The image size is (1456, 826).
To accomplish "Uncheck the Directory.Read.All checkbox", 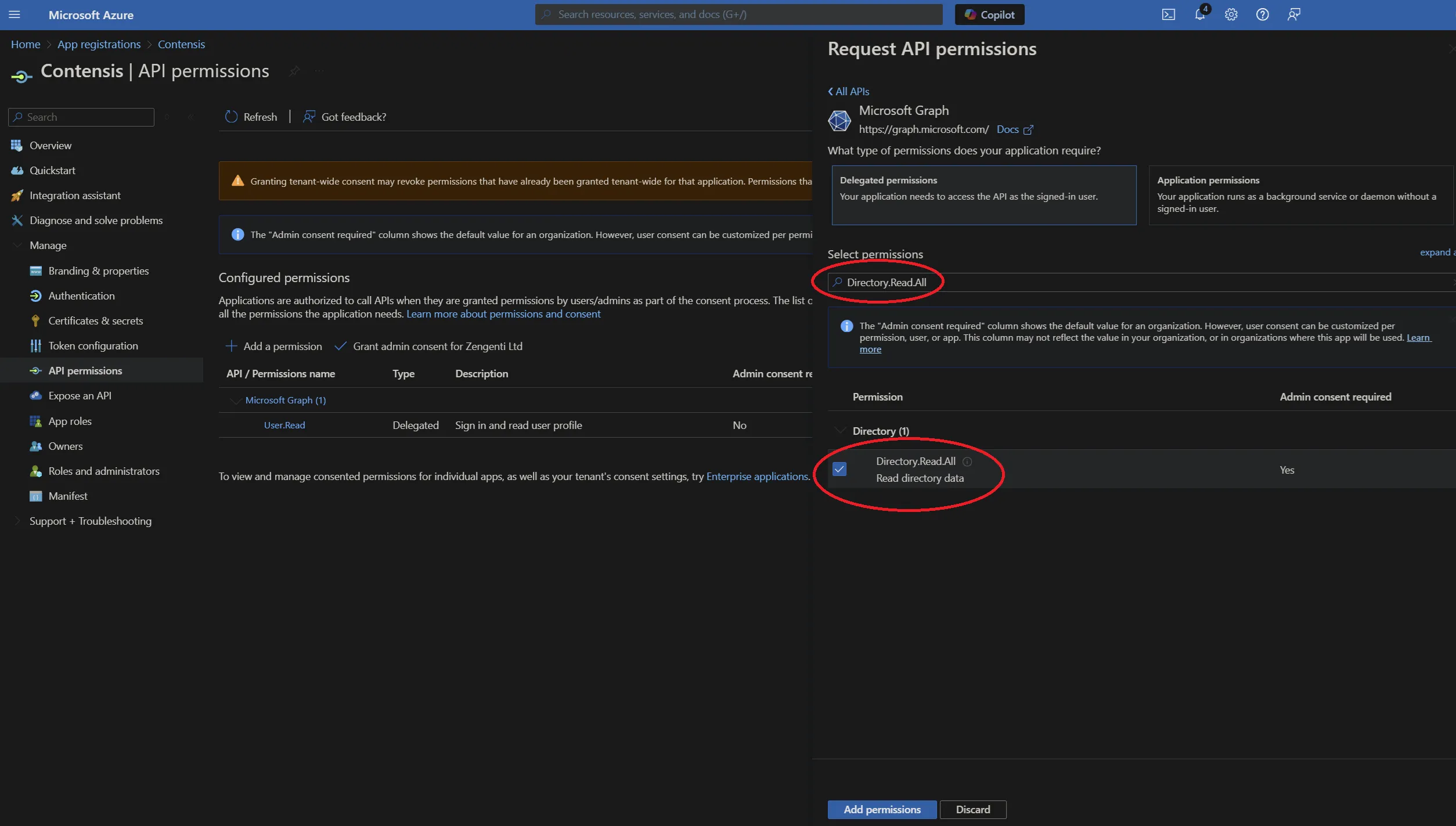I will coord(839,469).
